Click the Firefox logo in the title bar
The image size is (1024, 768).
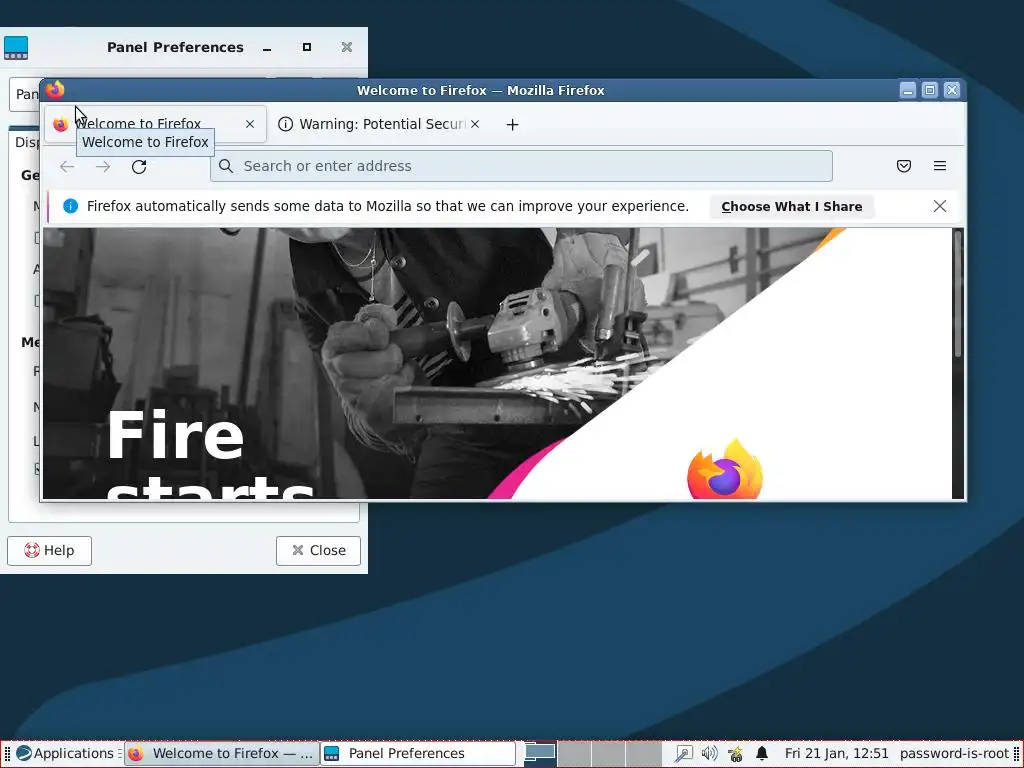[56, 89]
